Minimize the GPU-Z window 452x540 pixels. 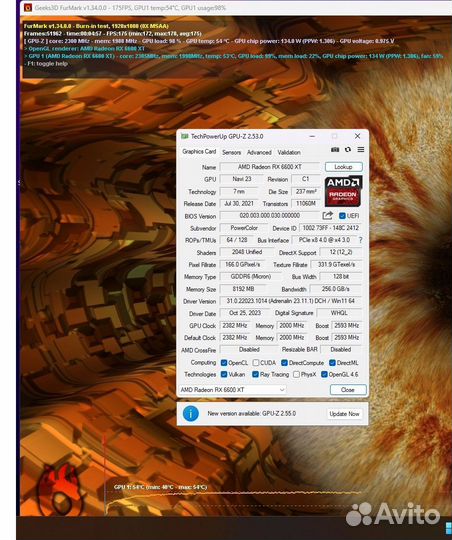[x=312, y=136]
